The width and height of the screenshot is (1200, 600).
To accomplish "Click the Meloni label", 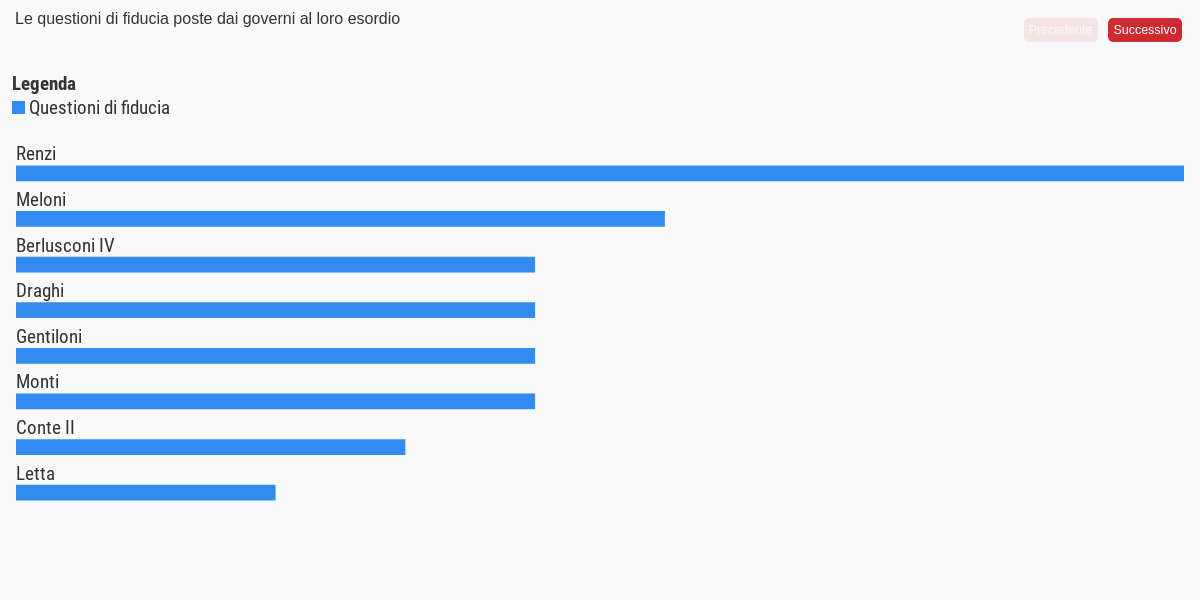I will tap(41, 200).
